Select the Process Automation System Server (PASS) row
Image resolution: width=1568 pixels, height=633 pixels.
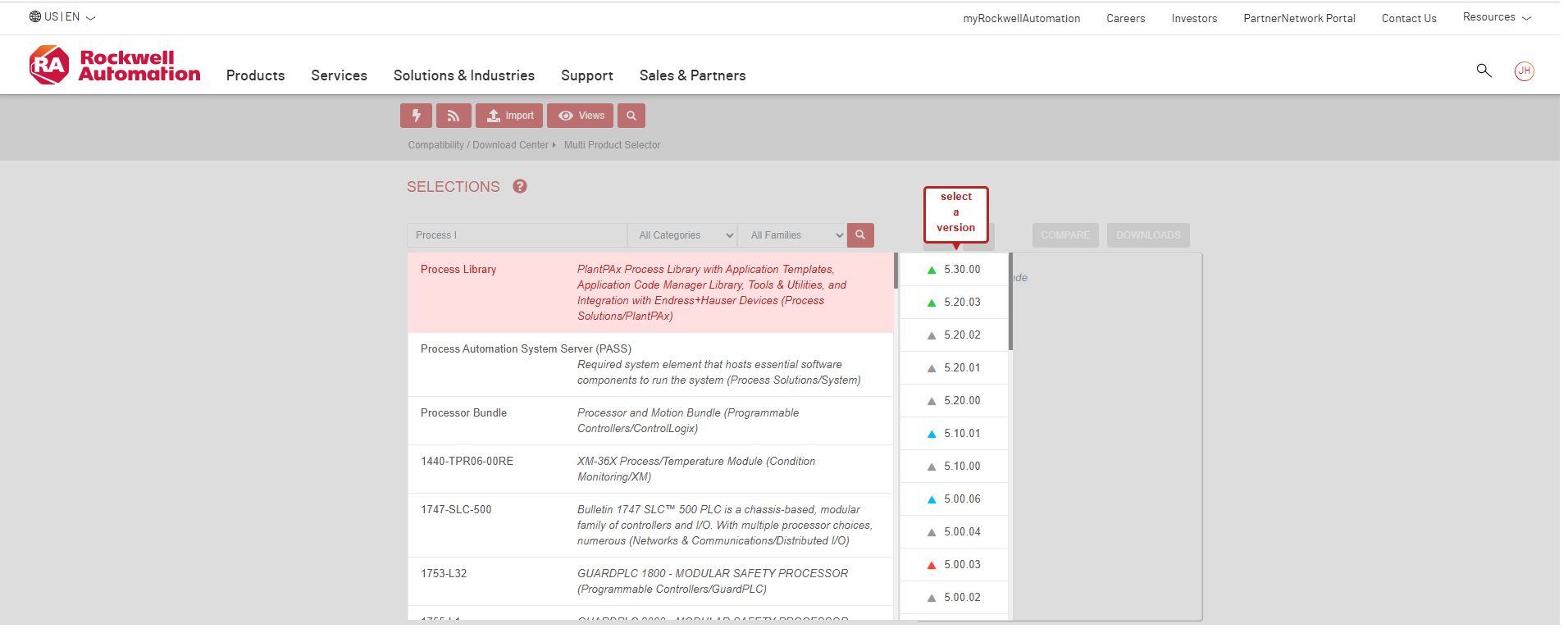650,365
